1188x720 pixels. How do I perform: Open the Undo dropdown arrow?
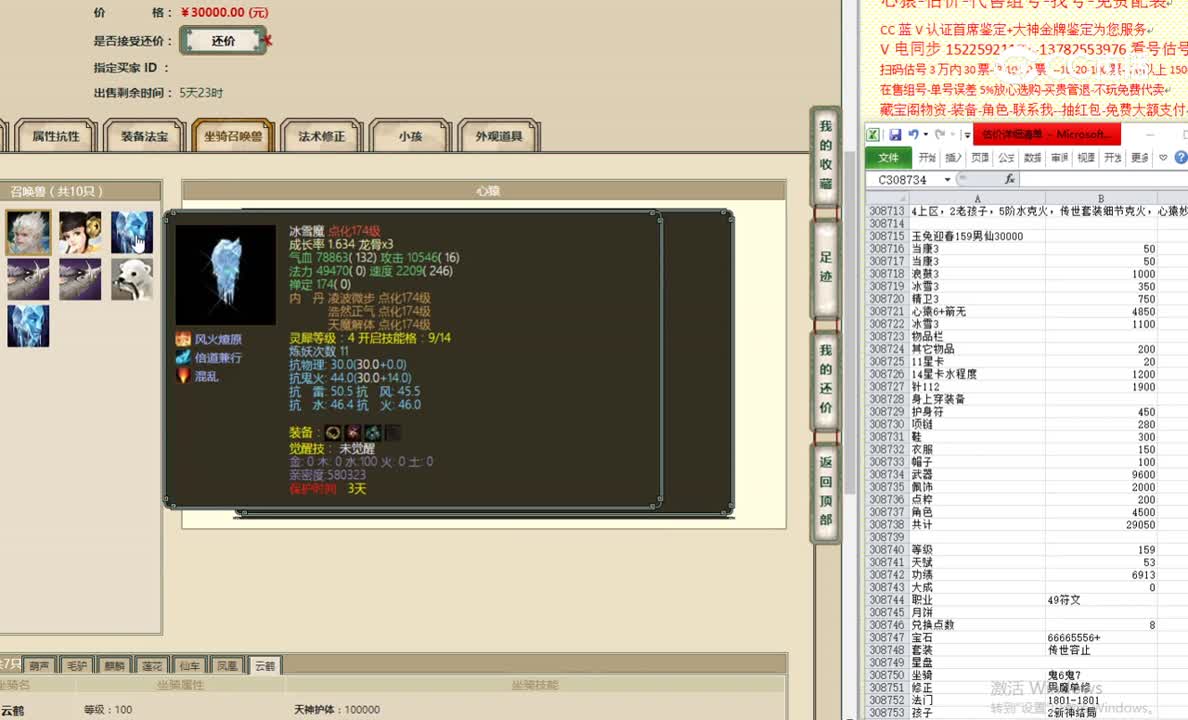[x=925, y=135]
